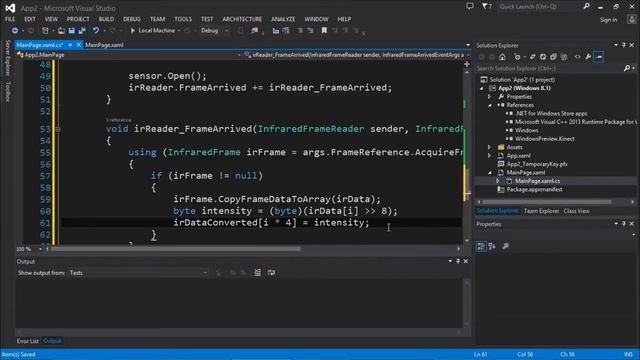The image size is (640, 360).
Task: Click Property Pages wrench icon in Properties panel
Action: 505,246
